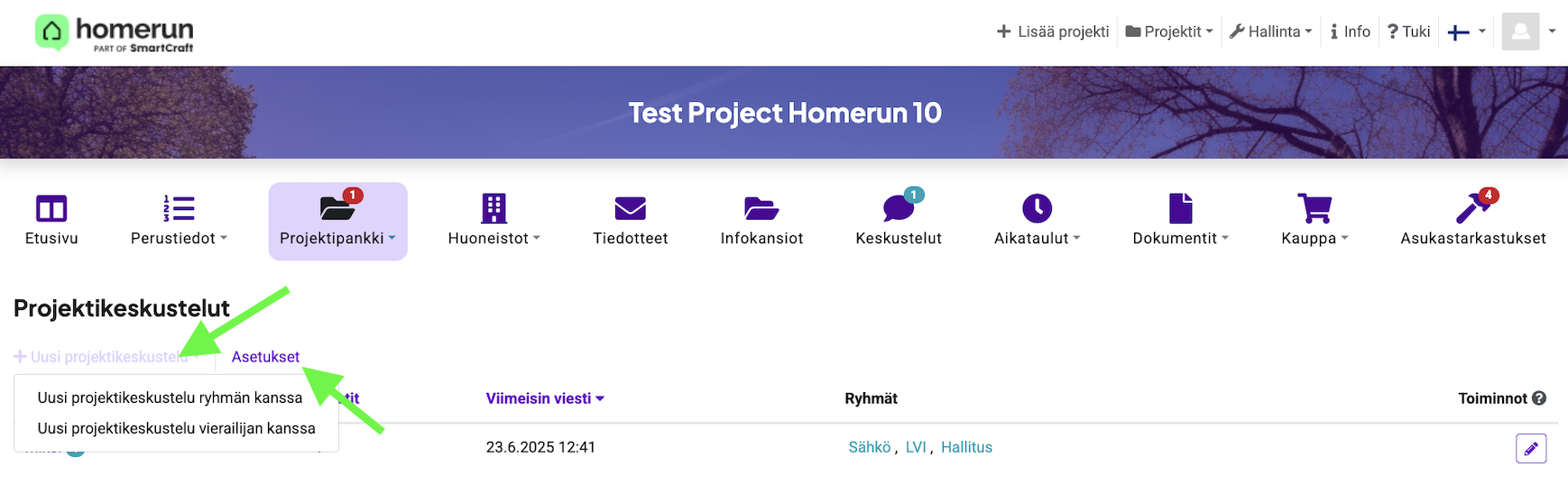Click the Asetukset link
Image resolution: width=1568 pixels, height=503 pixels.
click(265, 357)
